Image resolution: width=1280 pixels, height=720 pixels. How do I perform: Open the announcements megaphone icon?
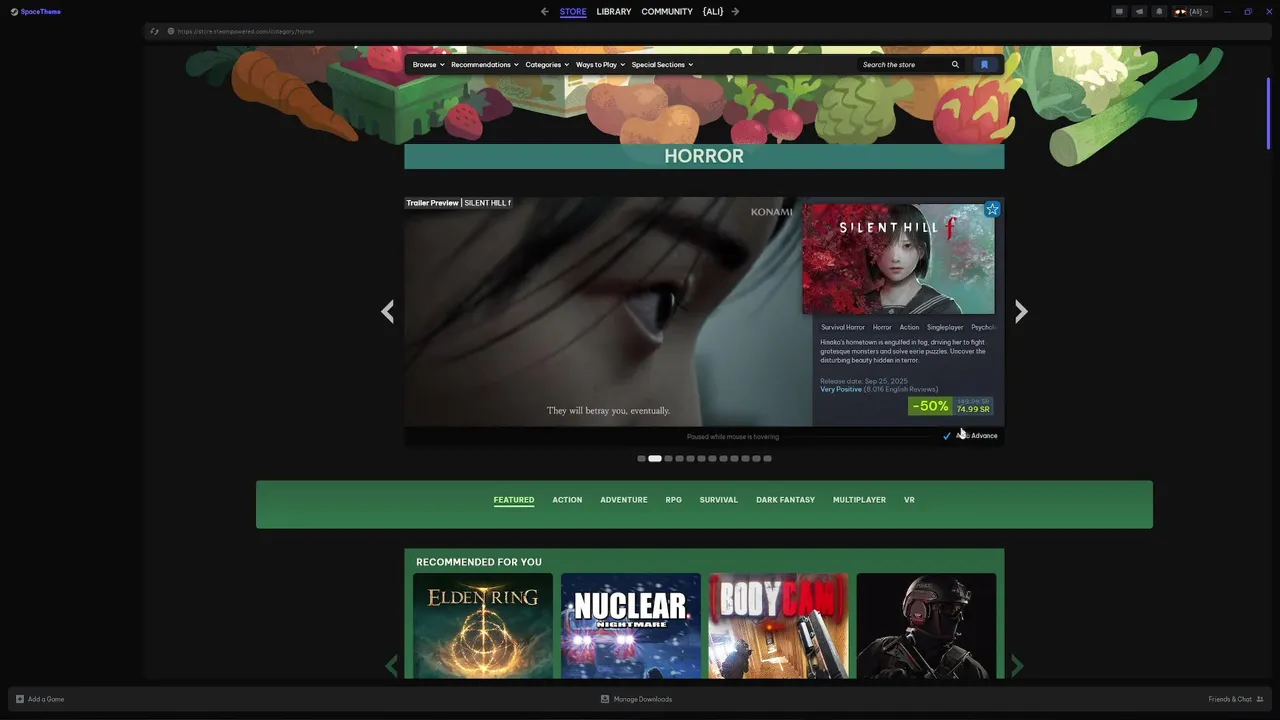(x=1139, y=12)
